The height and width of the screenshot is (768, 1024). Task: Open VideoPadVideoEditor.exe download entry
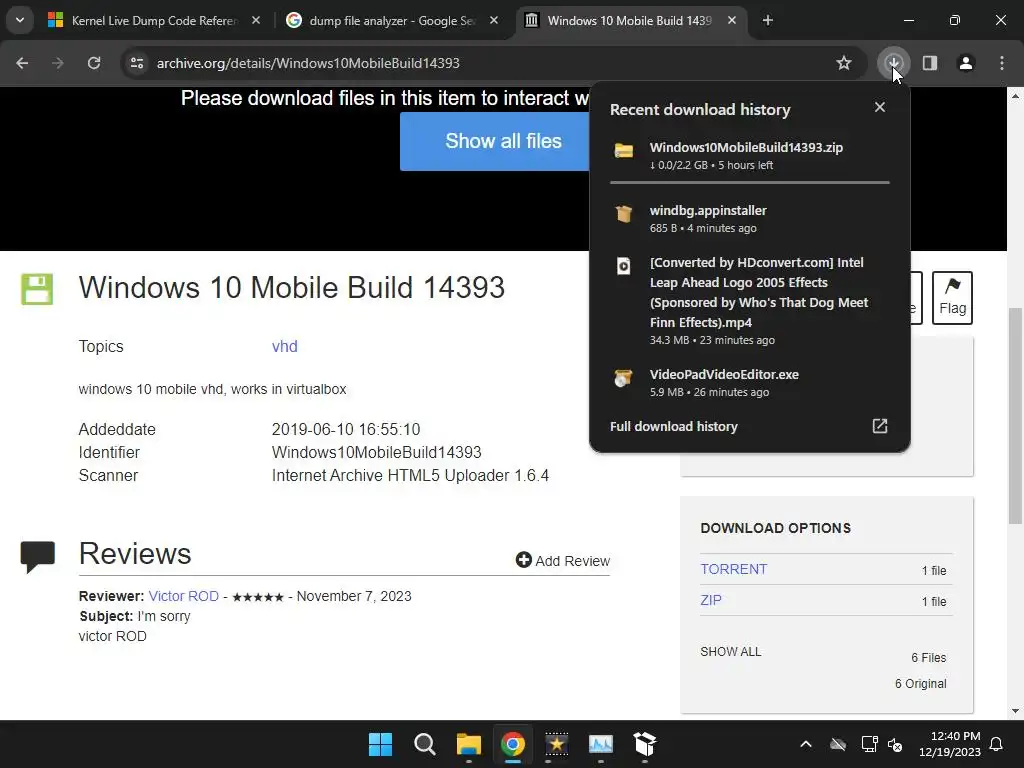(x=749, y=383)
